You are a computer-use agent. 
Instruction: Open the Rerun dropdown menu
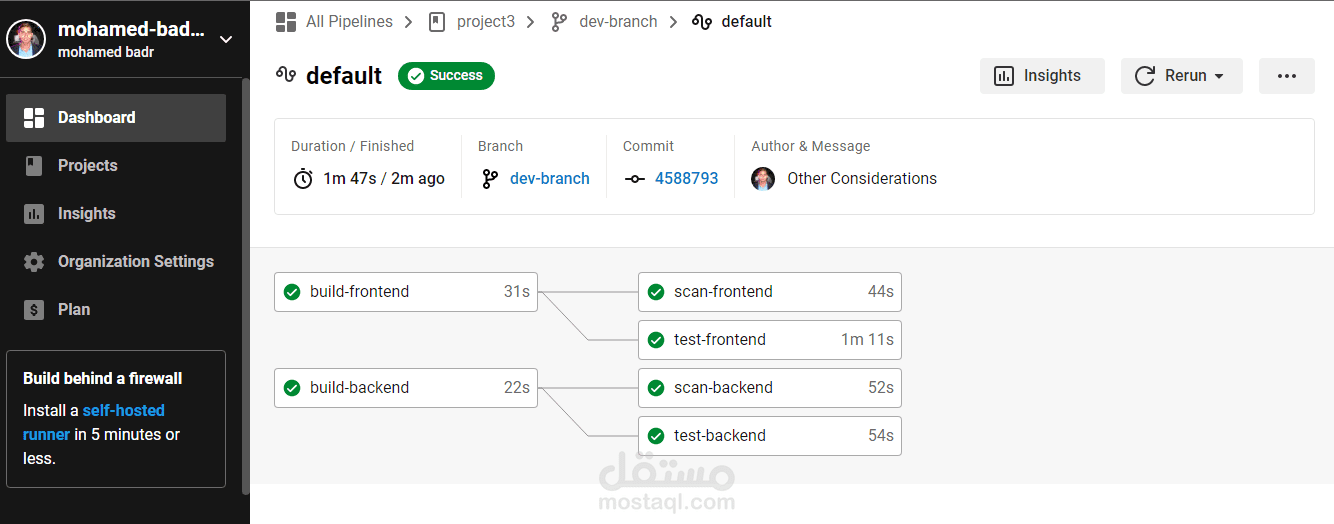tap(1182, 76)
